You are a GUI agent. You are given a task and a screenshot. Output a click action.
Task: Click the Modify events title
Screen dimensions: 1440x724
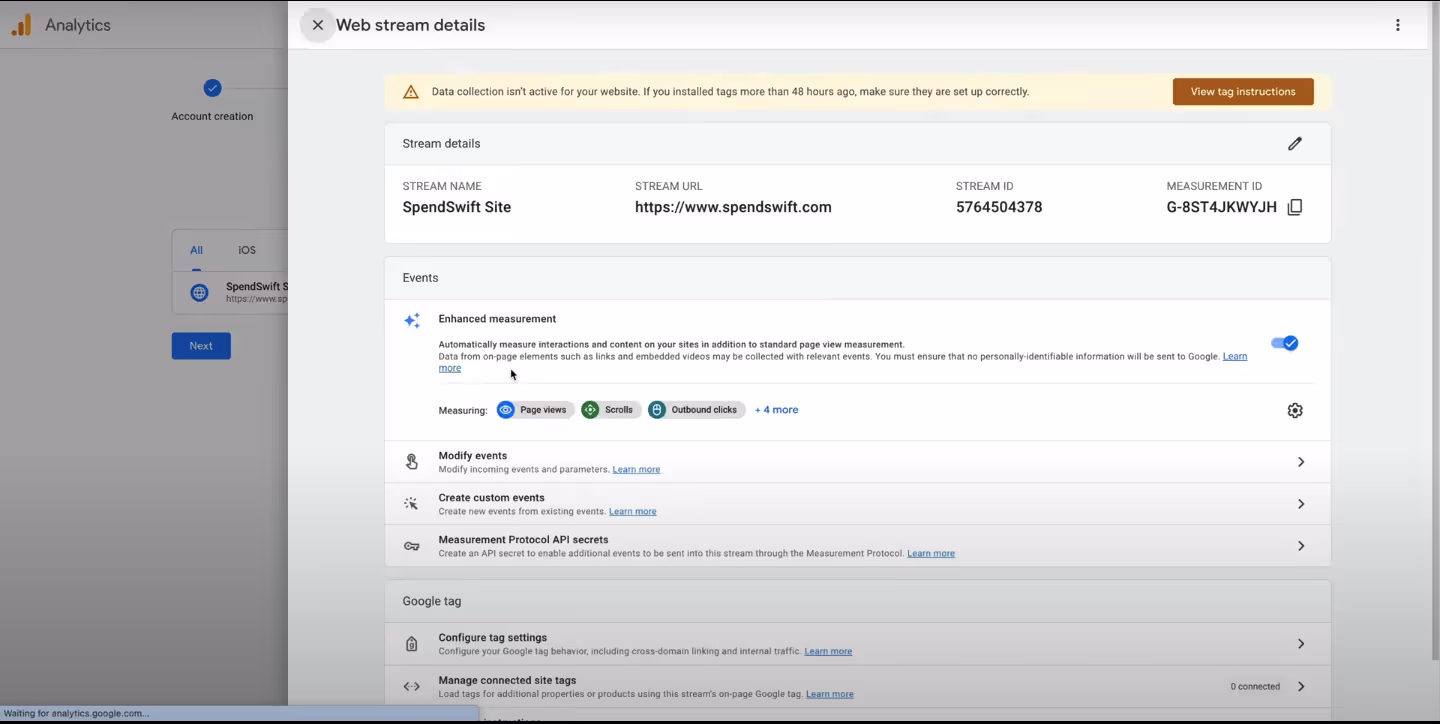(x=473, y=456)
